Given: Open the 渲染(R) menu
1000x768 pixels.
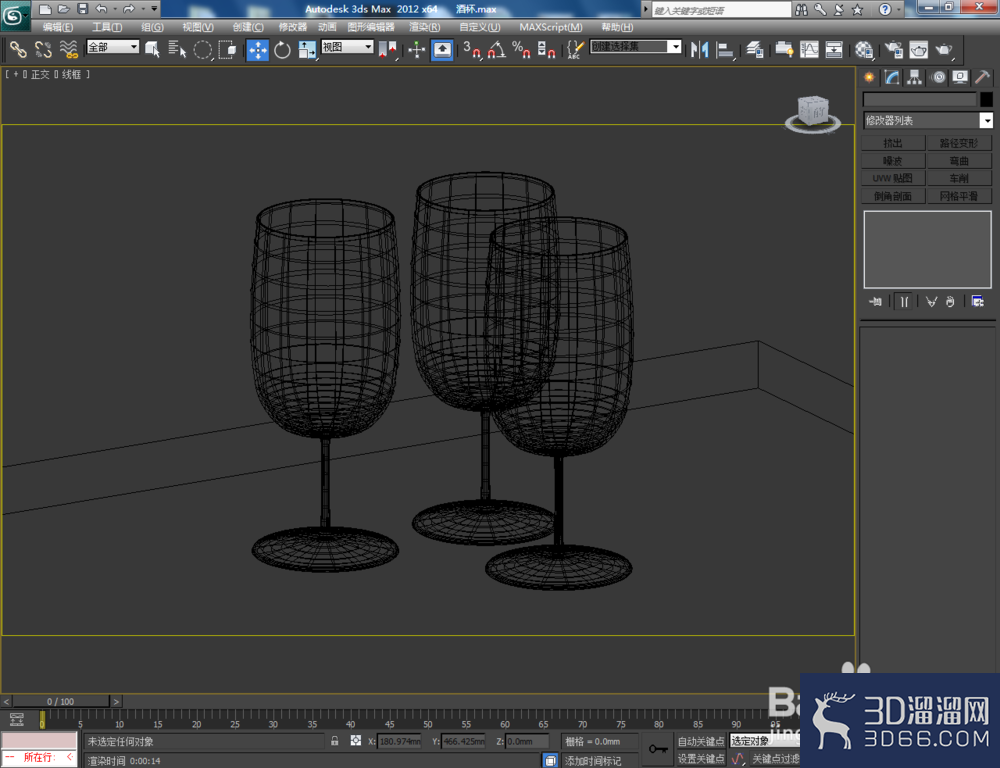Looking at the screenshot, I should [x=425, y=27].
